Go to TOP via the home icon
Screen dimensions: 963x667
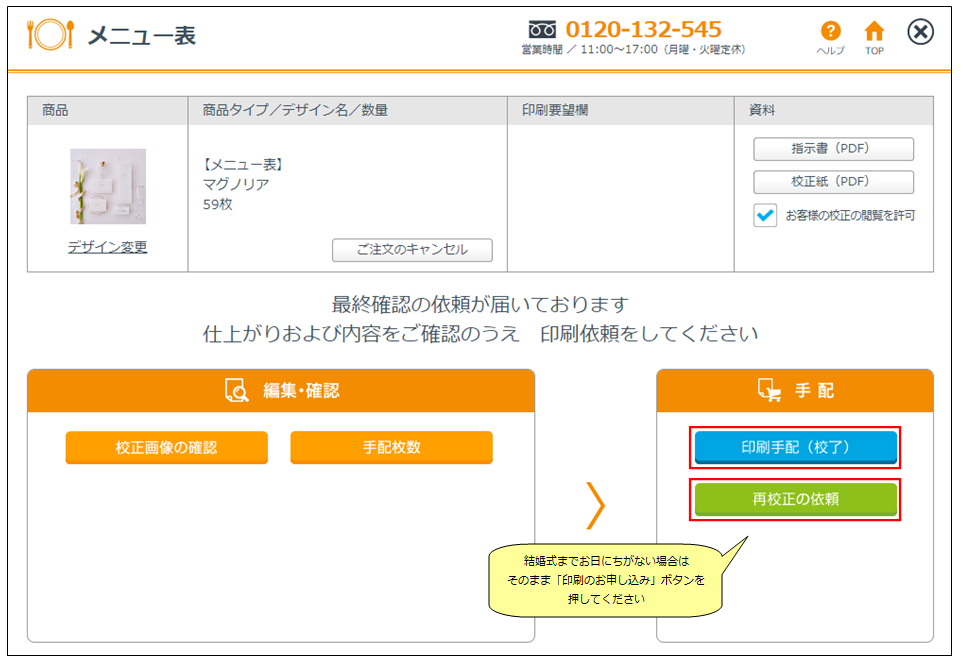[874, 32]
